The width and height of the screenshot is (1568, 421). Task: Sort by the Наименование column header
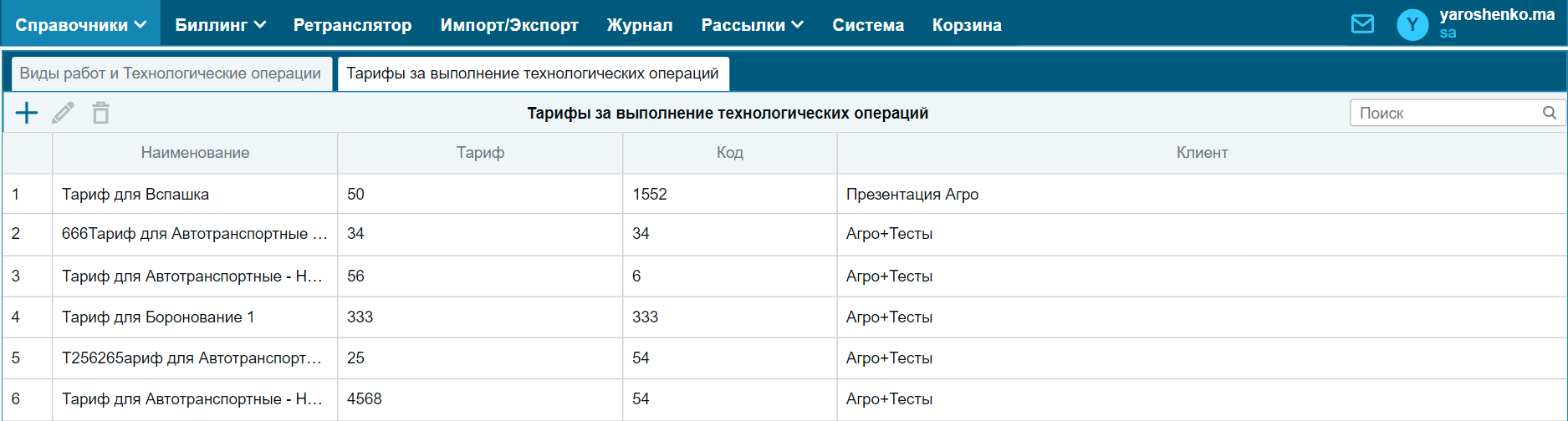point(195,153)
